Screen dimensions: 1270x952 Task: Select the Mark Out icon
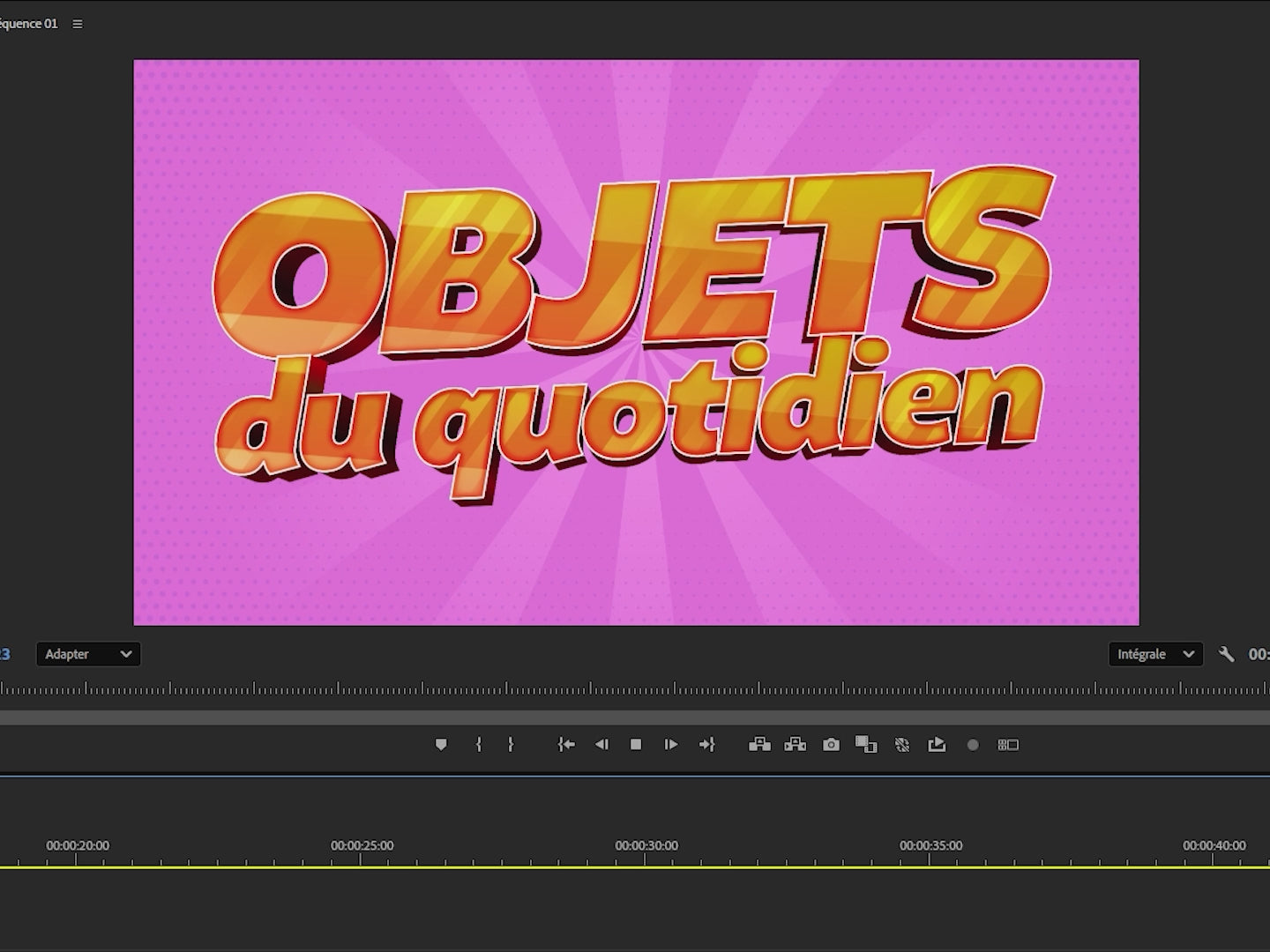[512, 745]
